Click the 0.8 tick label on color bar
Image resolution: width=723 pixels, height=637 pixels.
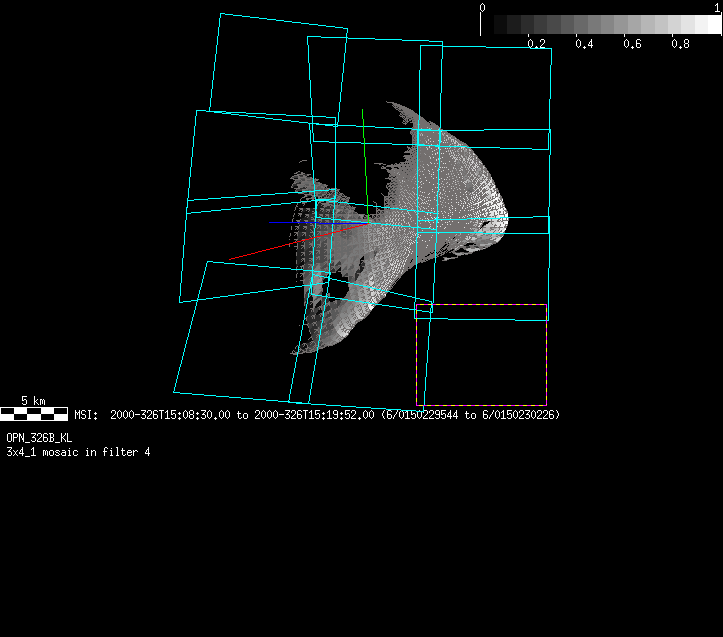click(x=681, y=44)
